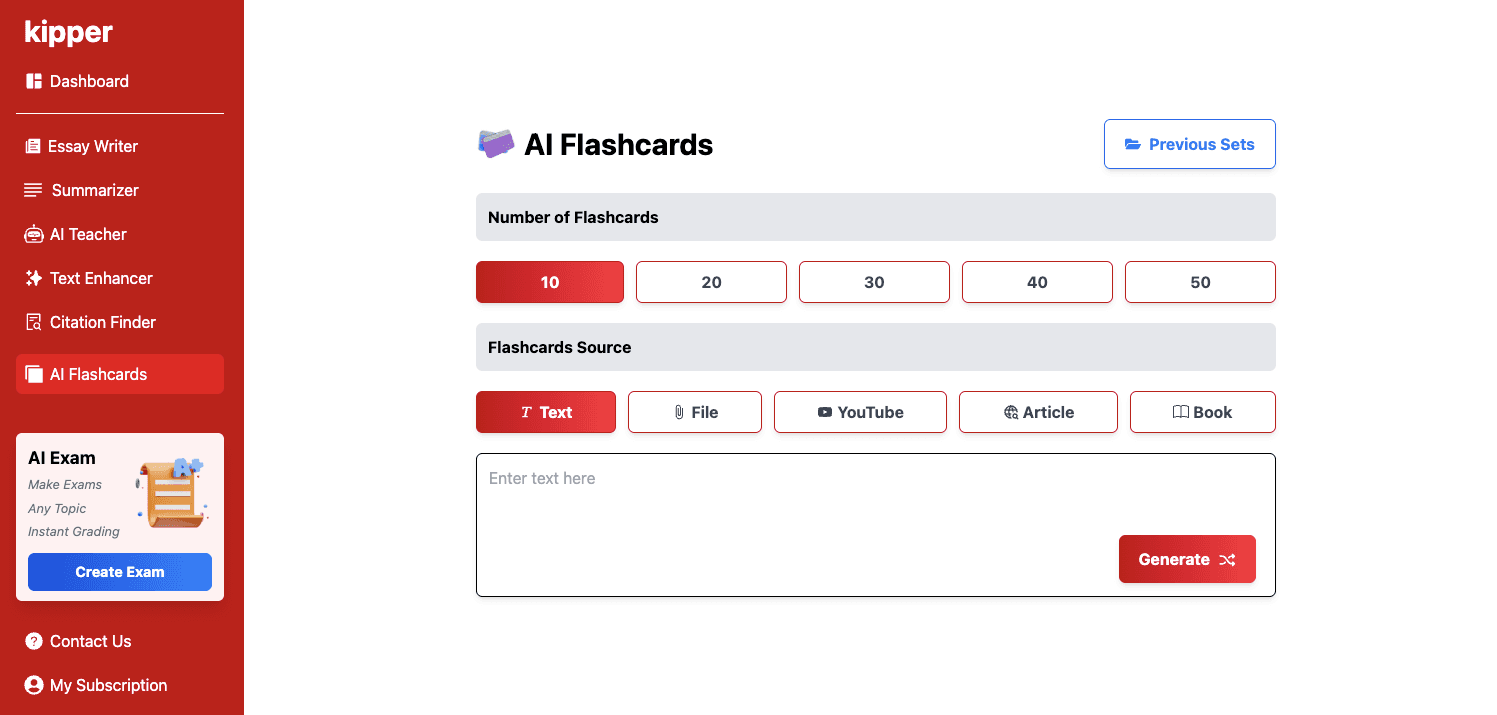Viewport: 1497px width, 715px height.
Task: Focus the Enter text here field
Action: [x=876, y=525]
